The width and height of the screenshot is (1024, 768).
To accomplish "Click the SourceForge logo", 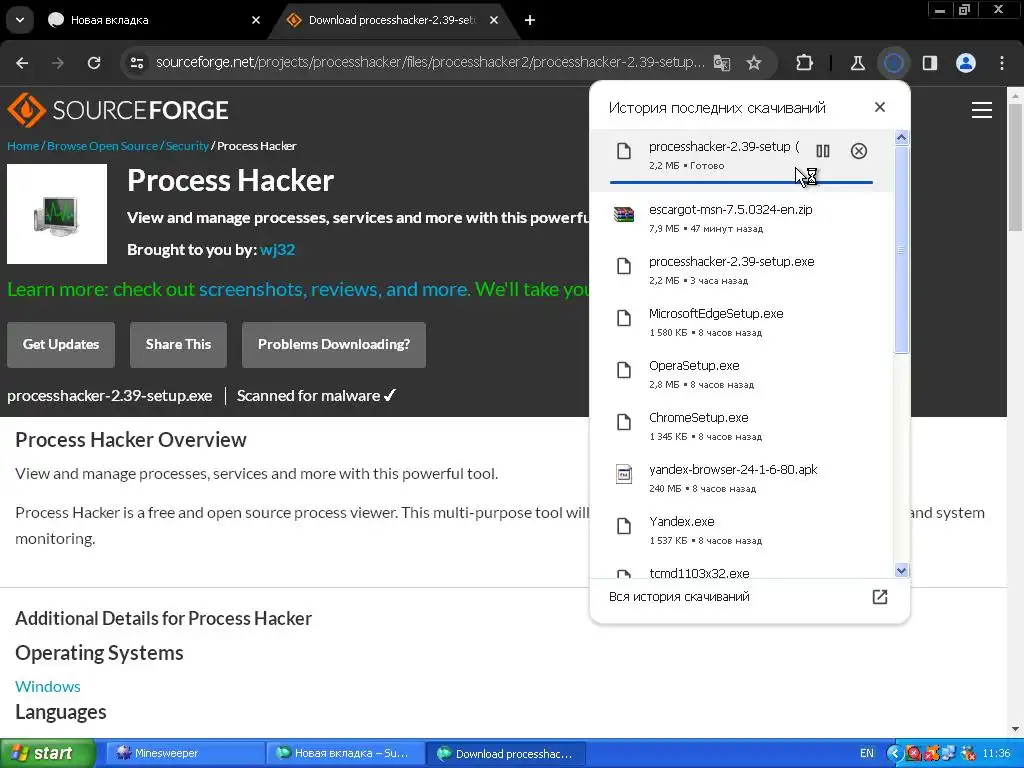I will [x=118, y=110].
